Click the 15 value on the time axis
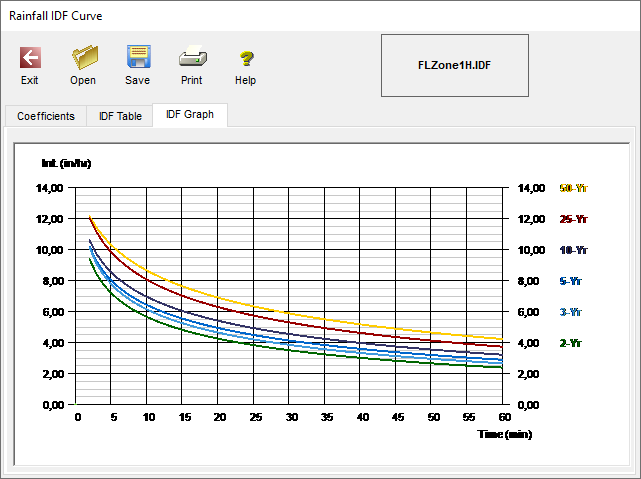The height and width of the screenshot is (479, 641). click(185, 417)
